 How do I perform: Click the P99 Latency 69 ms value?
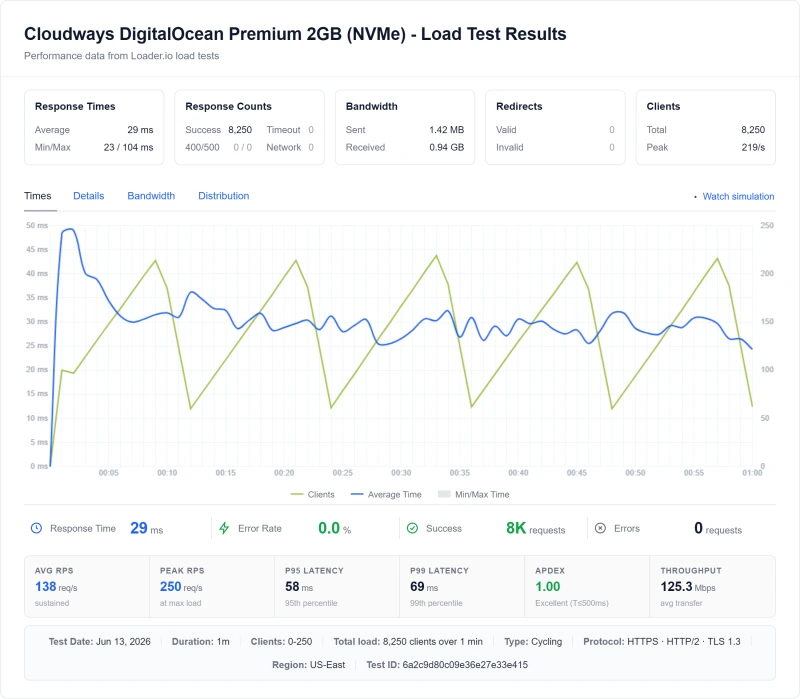pyautogui.click(x=424, y=587)
